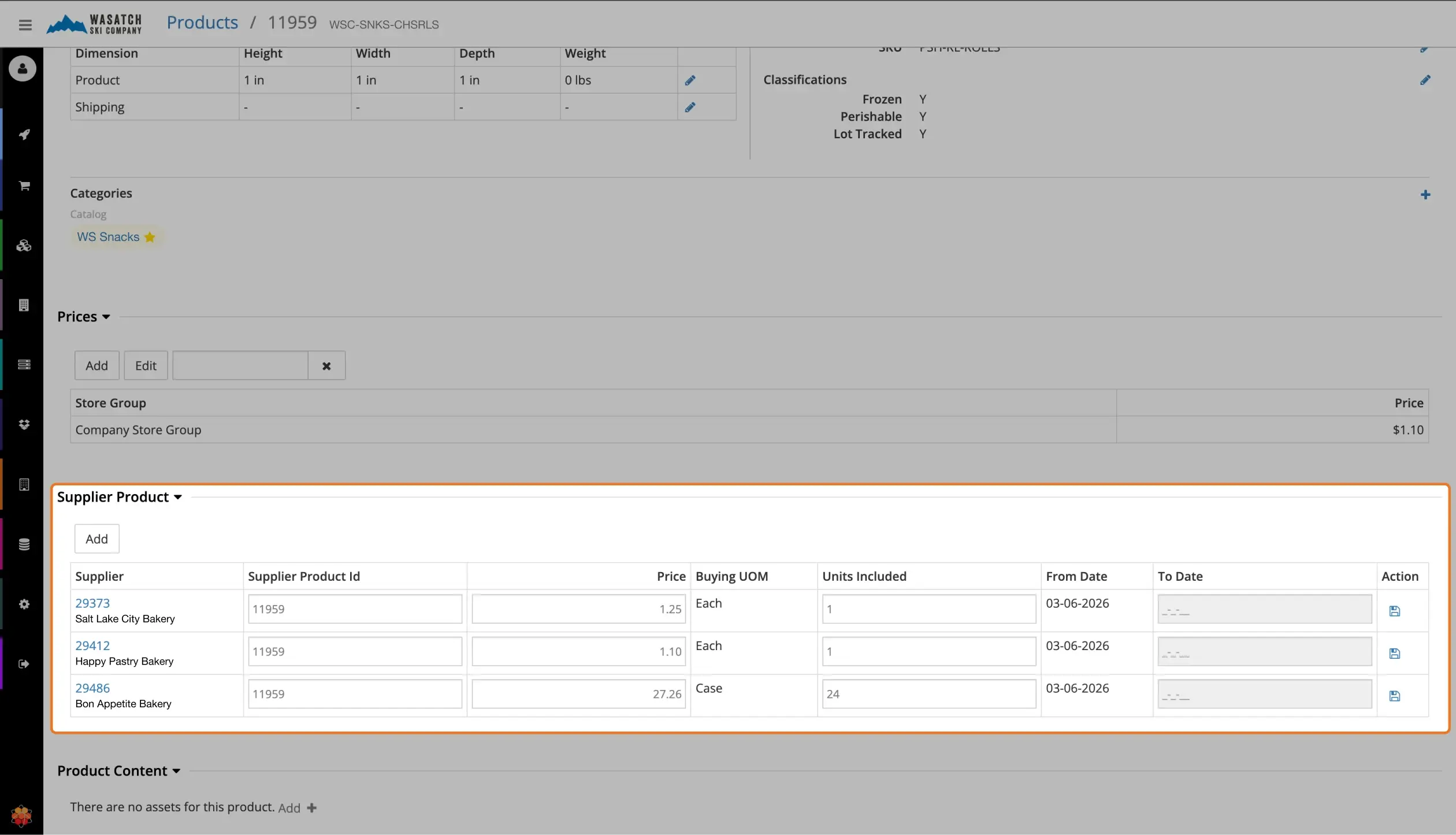The height and width of the screenshot is (835, 1456).
Task: Collapse the Supplier Product section
Action: [x=120, y=497]
